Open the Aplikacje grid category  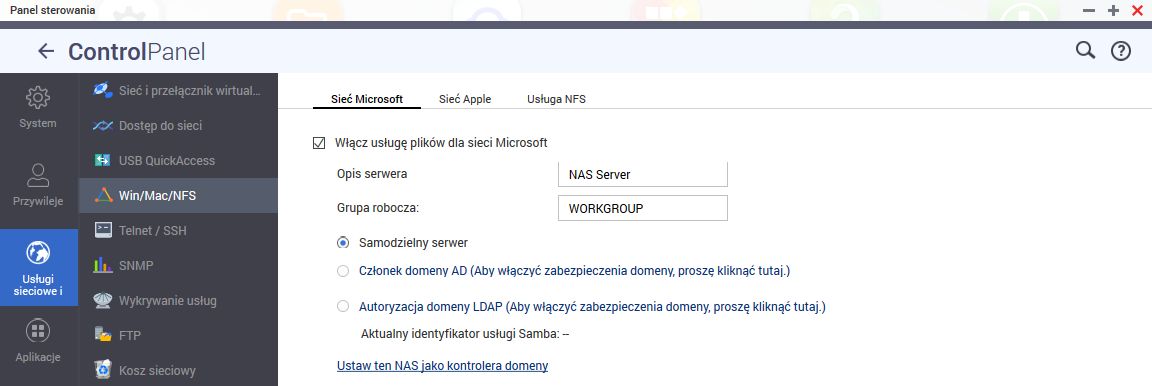coord(38,341)
